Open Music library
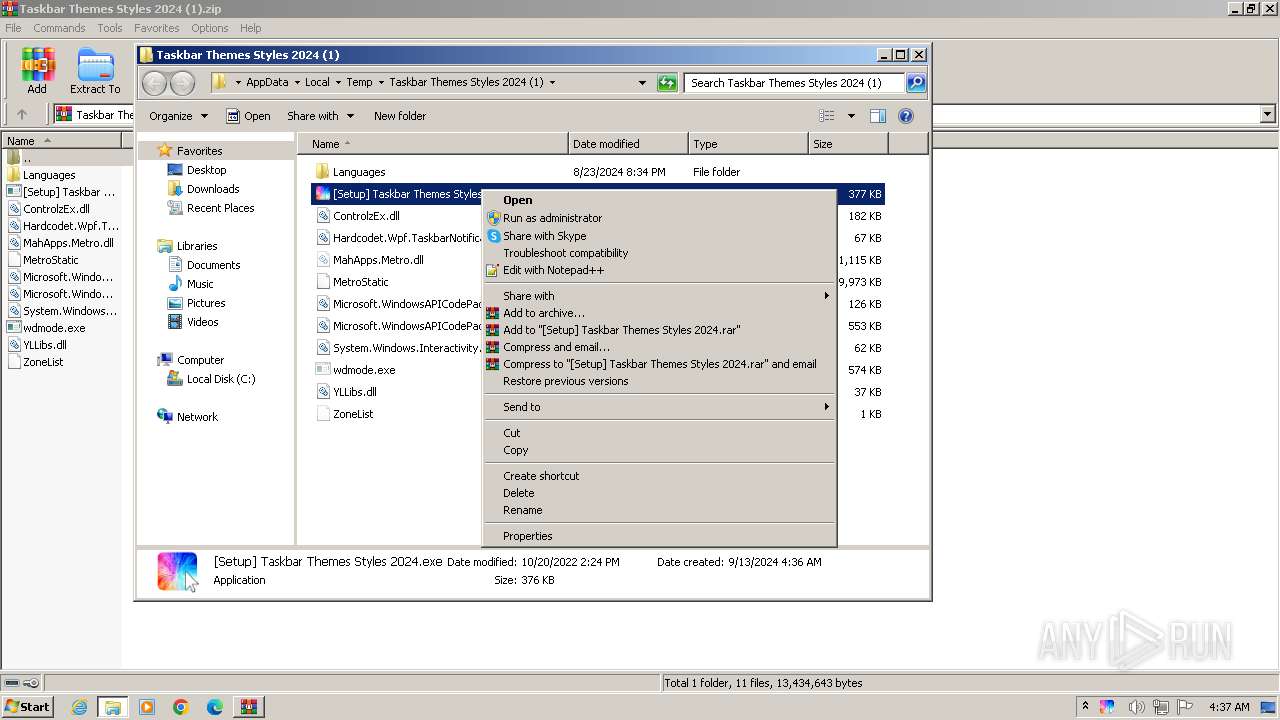The image size is (1280, 720). [x=199, y=284]
